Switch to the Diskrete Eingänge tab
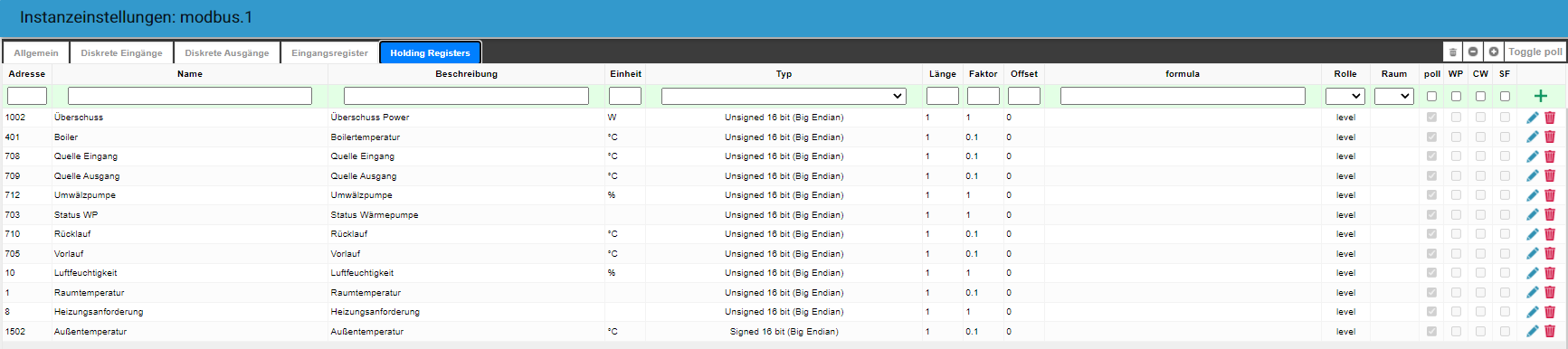Screen dimensions: 1568x349 coord(121,52)
